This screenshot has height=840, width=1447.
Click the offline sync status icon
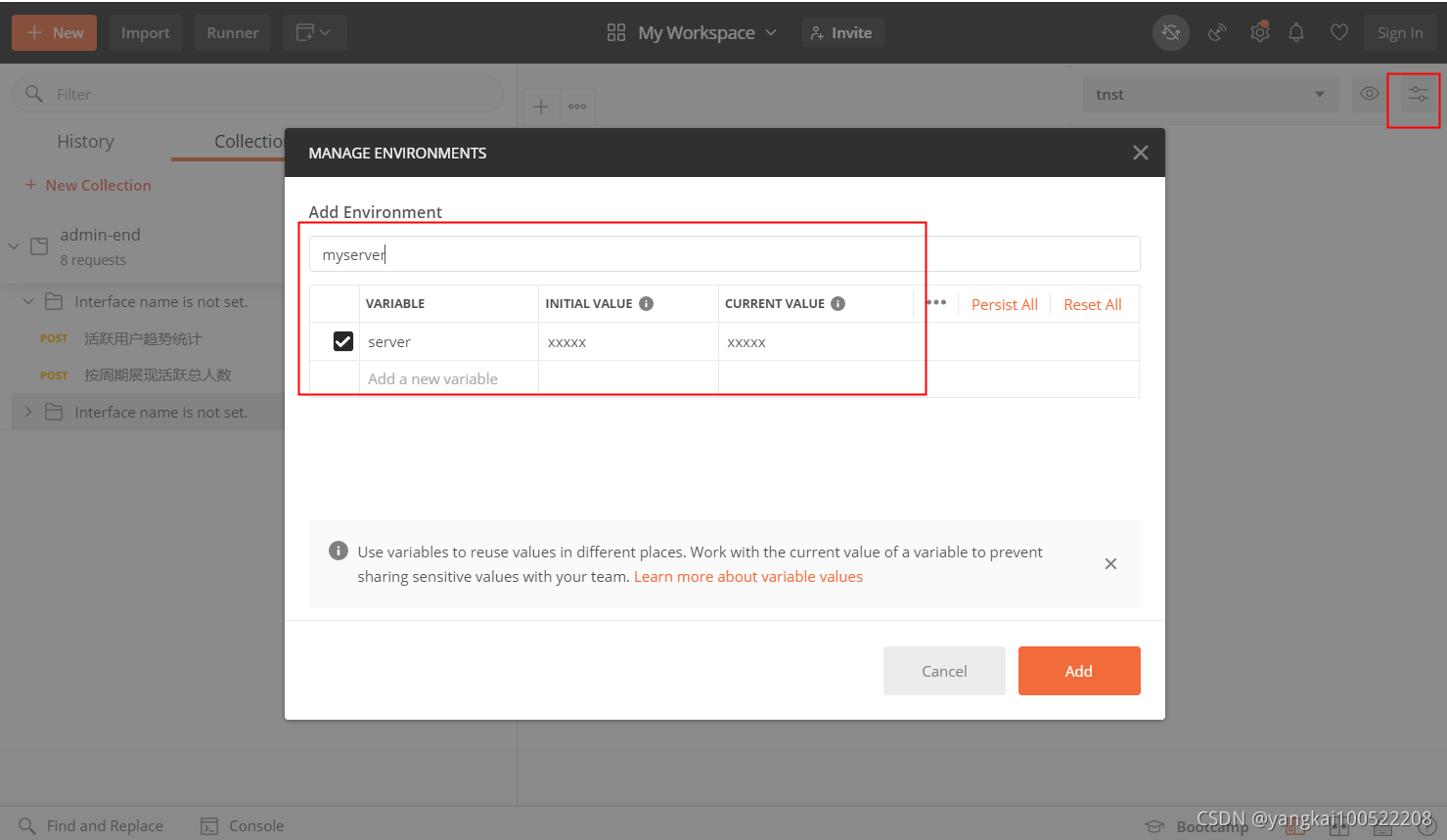point(1171,32)
